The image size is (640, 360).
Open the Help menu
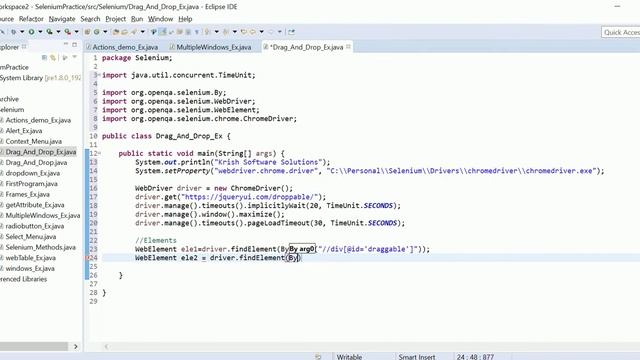pos(185,19)
